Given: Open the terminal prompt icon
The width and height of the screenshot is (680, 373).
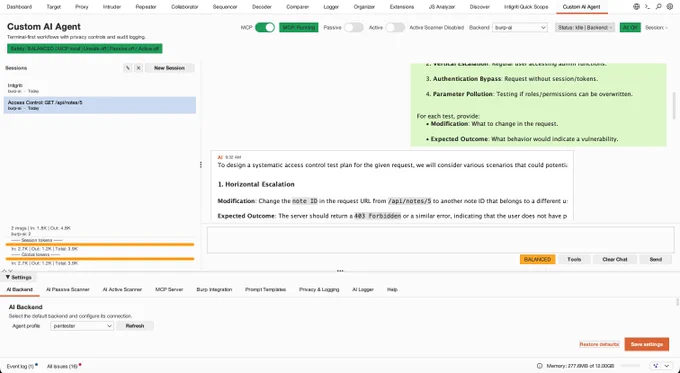Looking at the screenshot, I should click(647, 7).
